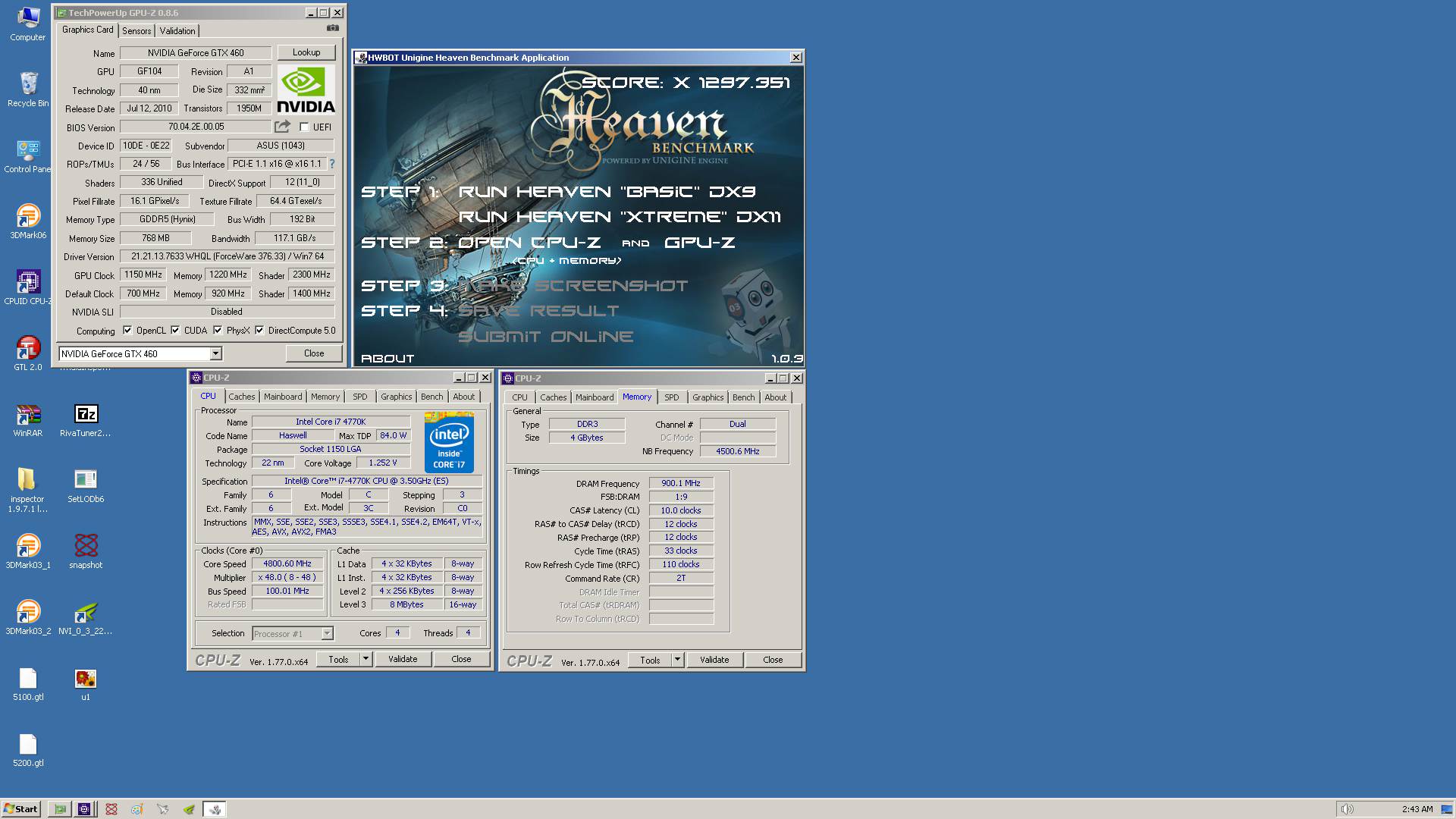Viewport: 1456px width, 819px height.
Task: Click the GPU-Z link in Heaven Step 2
Action: 699,243
